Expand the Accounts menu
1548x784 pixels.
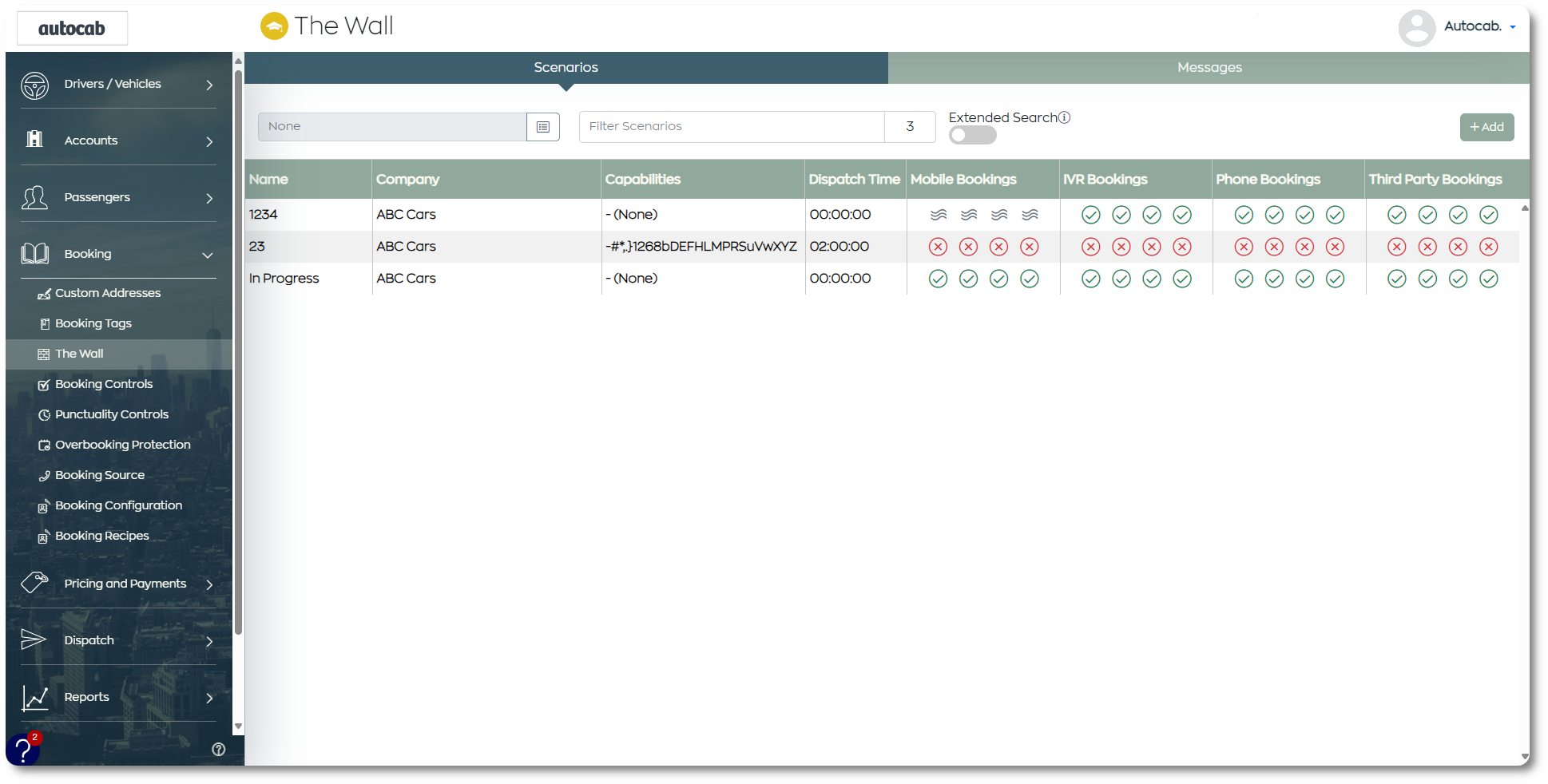point(209,141)
